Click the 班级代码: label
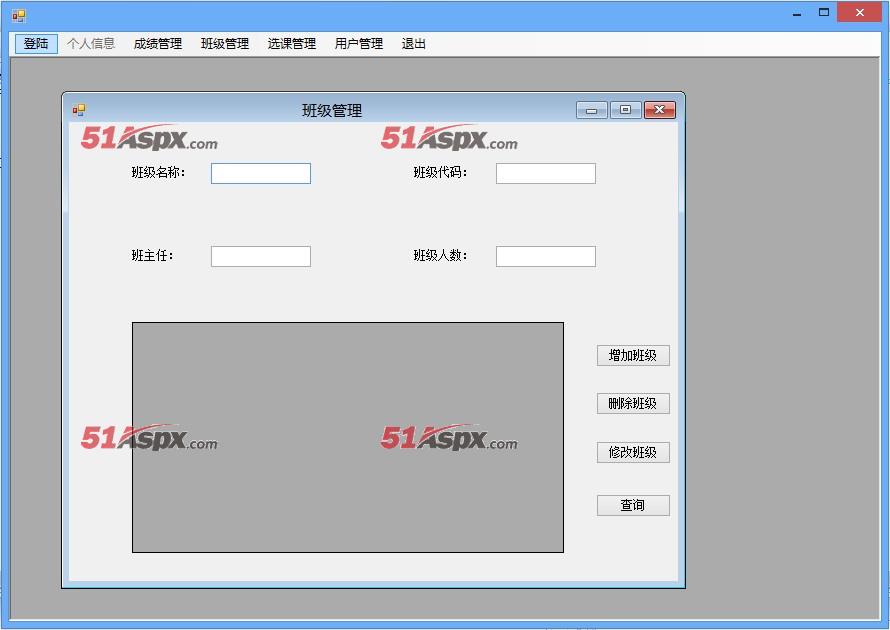The height and width of the screenshot is (630, 890). coord(440,173)
